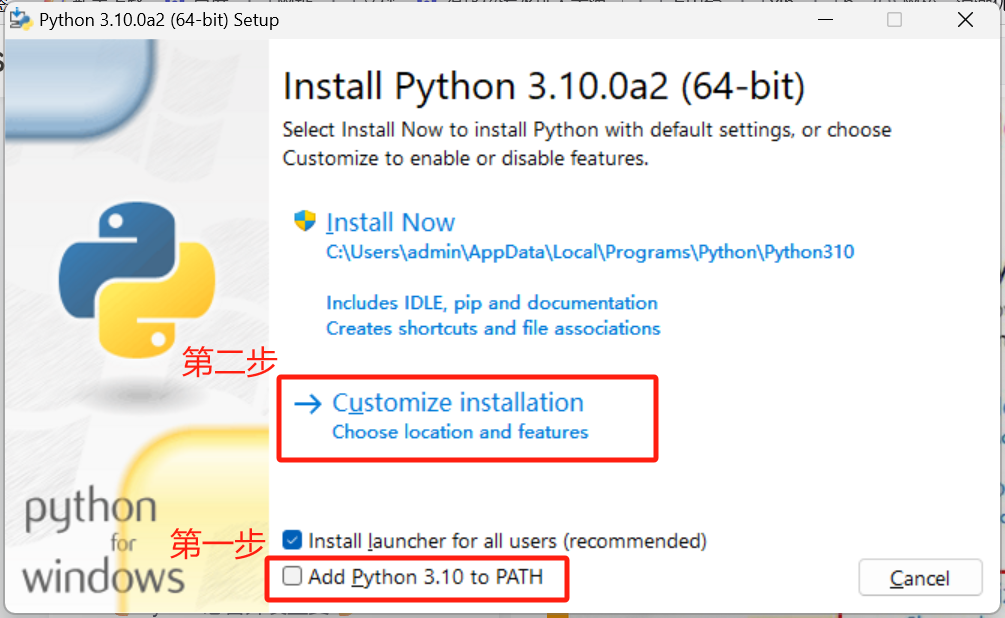Open Install Now to begin default installation
The image size is (1005, 618).
(390, 221)
